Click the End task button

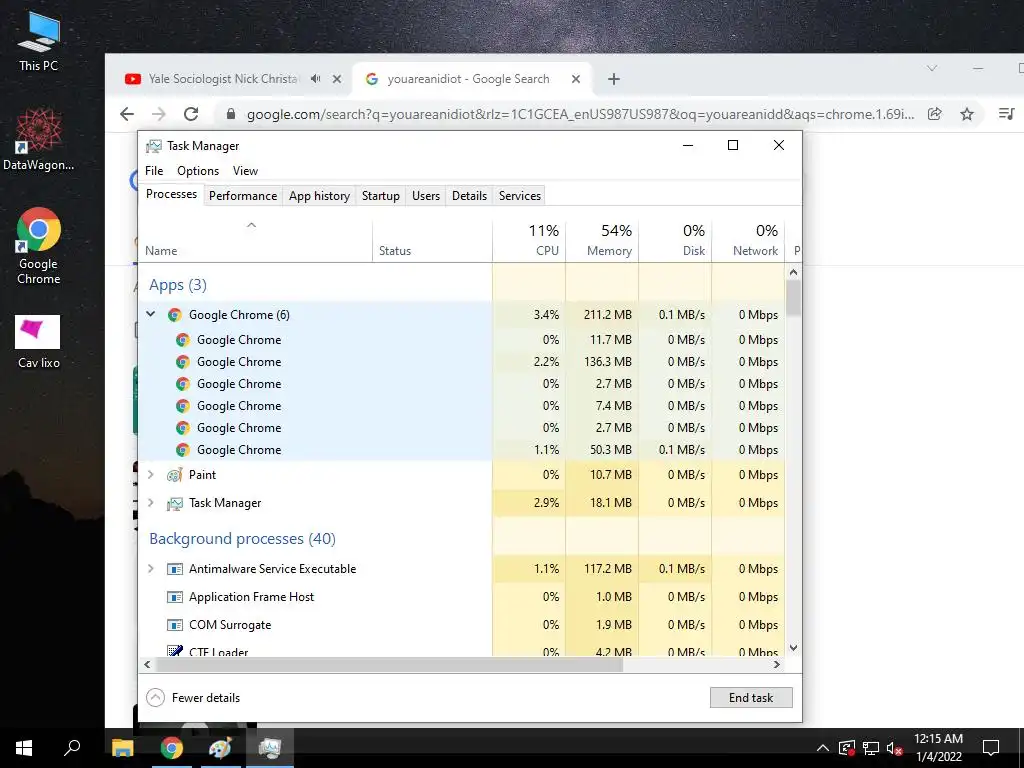[751, 697]
